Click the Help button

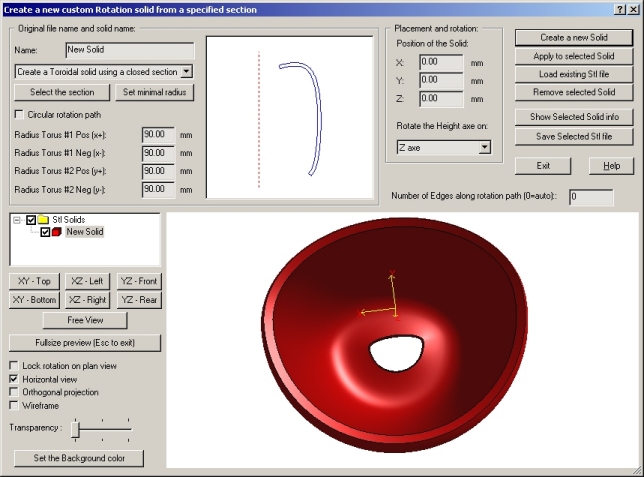click(611, 166)
